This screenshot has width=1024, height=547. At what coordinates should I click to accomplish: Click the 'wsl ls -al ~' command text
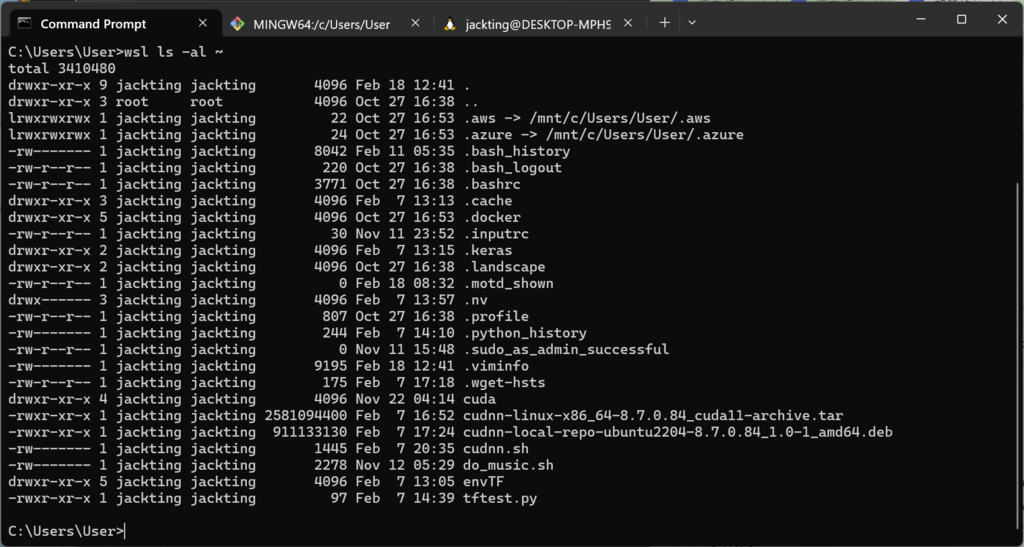pos(174,52)
